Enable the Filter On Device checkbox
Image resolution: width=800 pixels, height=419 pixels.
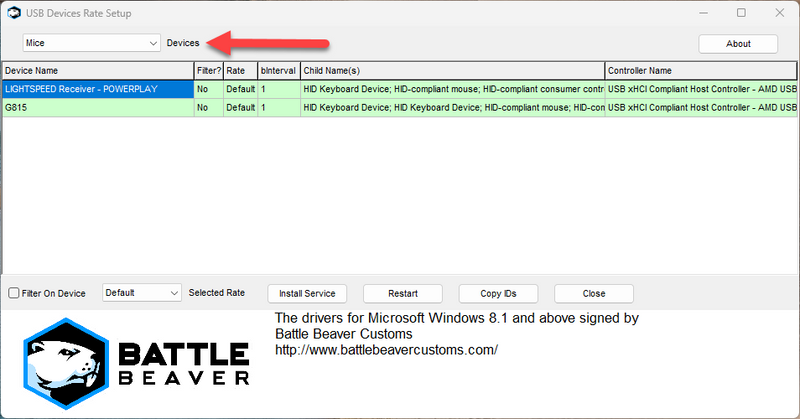pyautogui.click(x=14, y=293)
